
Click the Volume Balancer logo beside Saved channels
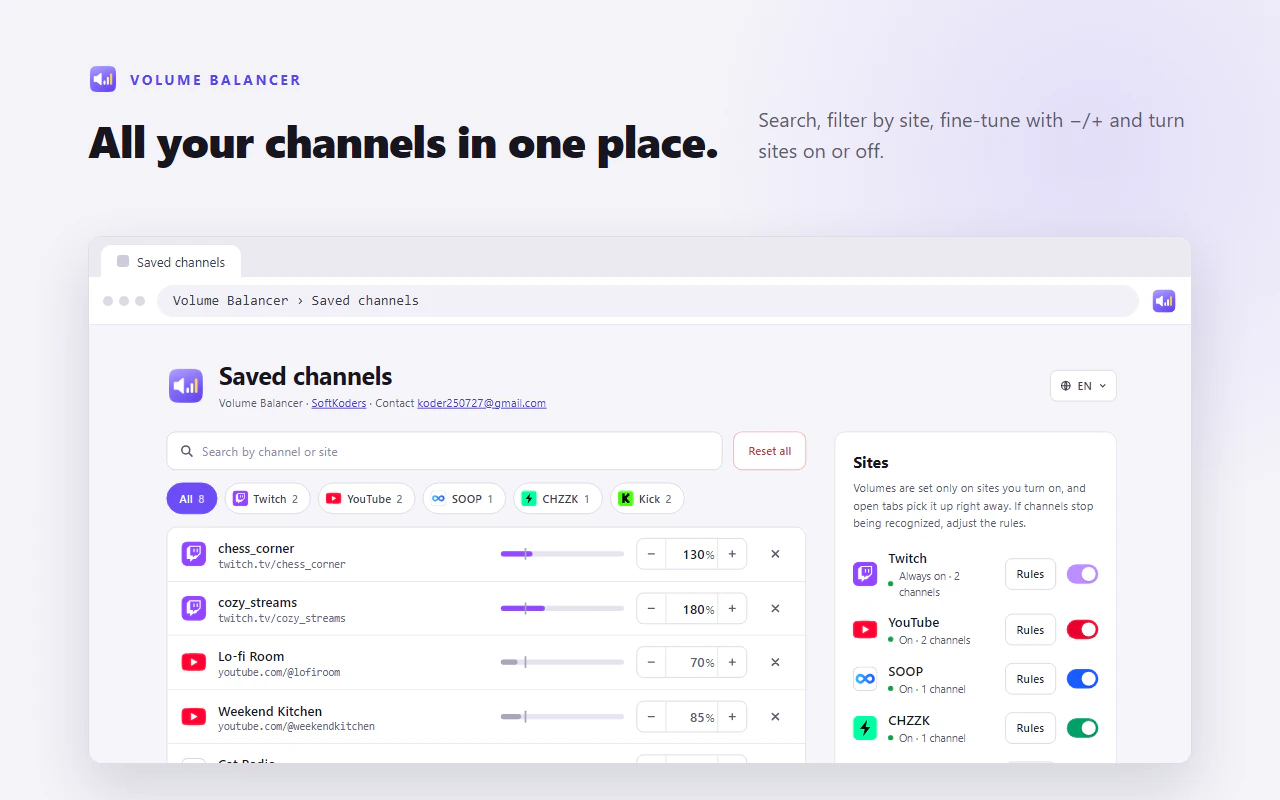click(186, 386)
